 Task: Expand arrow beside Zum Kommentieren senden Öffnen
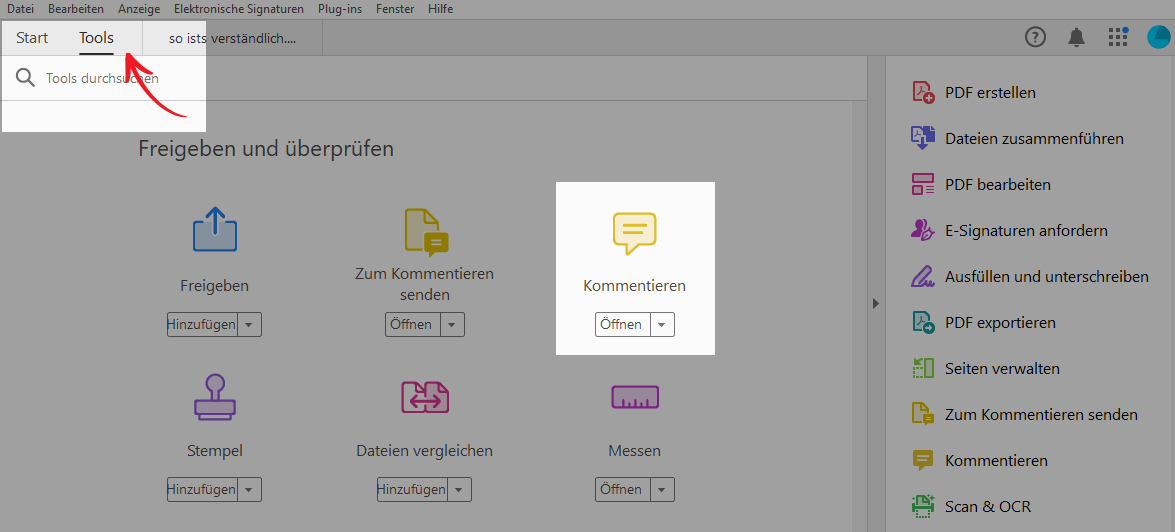pyautogui.click(x=452, y=324)
